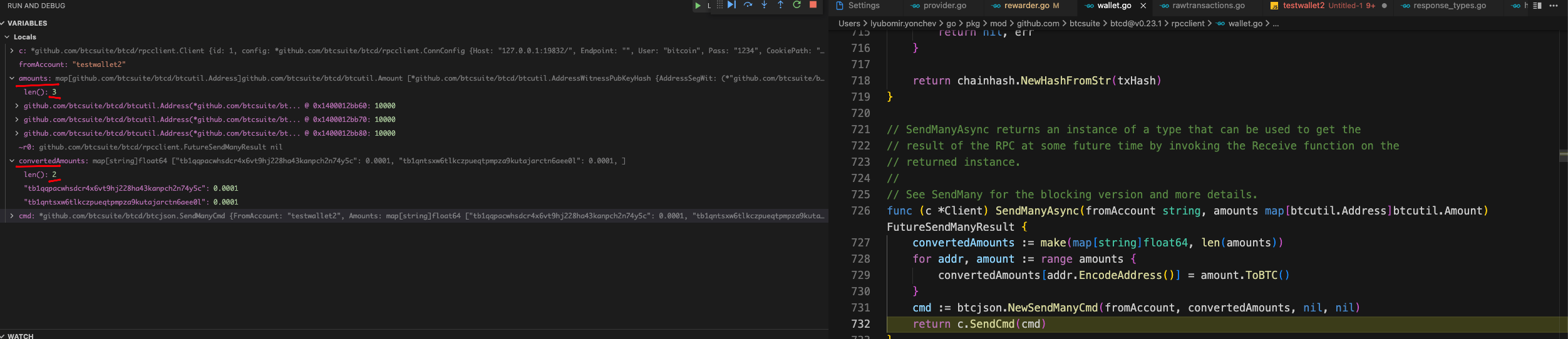Select the tb1qqpacwhsdcr4x6vt9hj228ha43kanpch2n74y5c entry

tap(414, 188)
